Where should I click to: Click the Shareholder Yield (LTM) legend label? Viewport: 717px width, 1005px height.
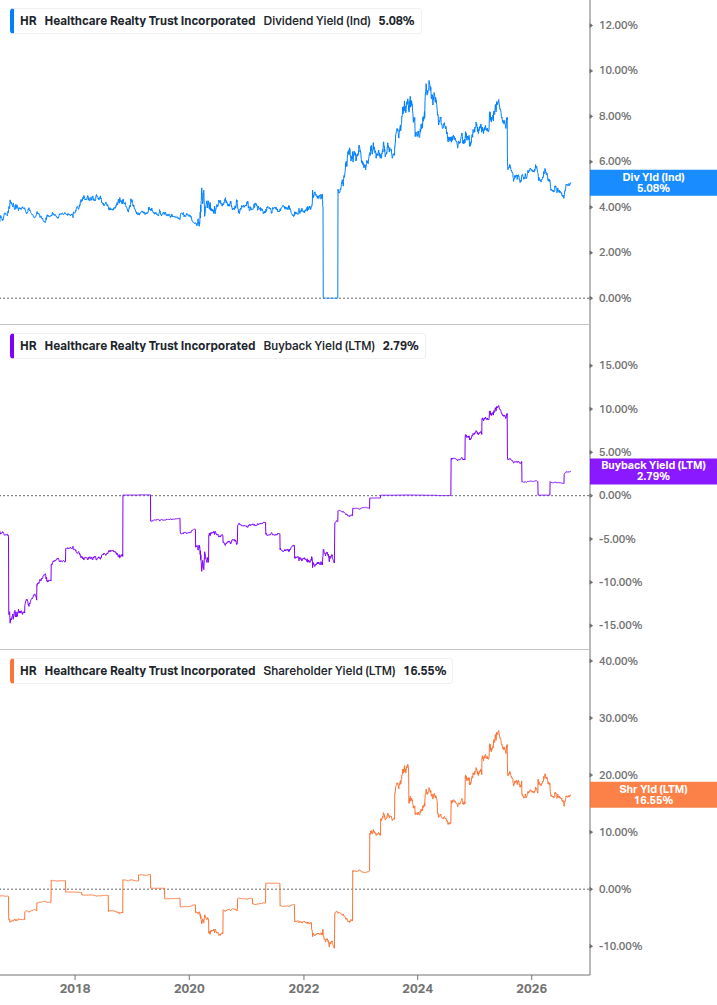329,671
